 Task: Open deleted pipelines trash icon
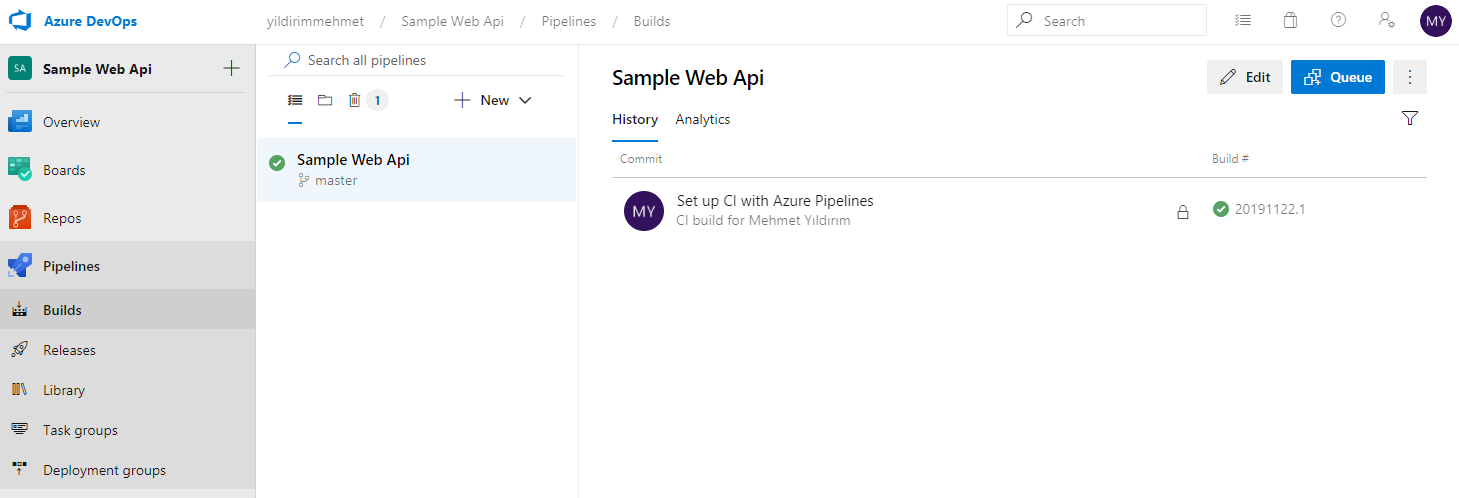[354, 100]
